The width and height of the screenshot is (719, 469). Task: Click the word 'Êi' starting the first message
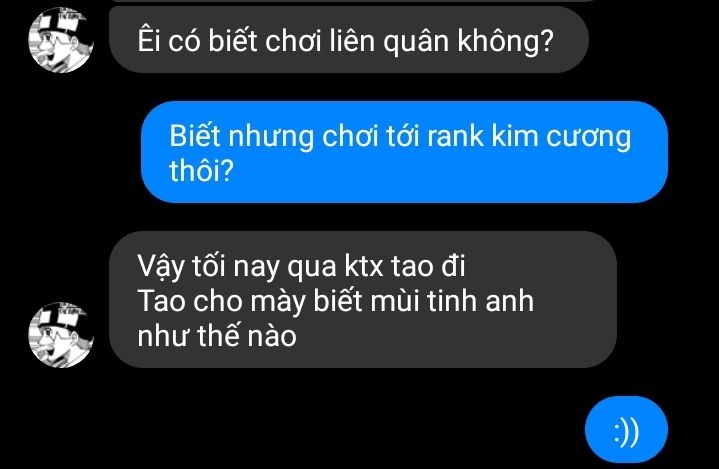(149, 39)
